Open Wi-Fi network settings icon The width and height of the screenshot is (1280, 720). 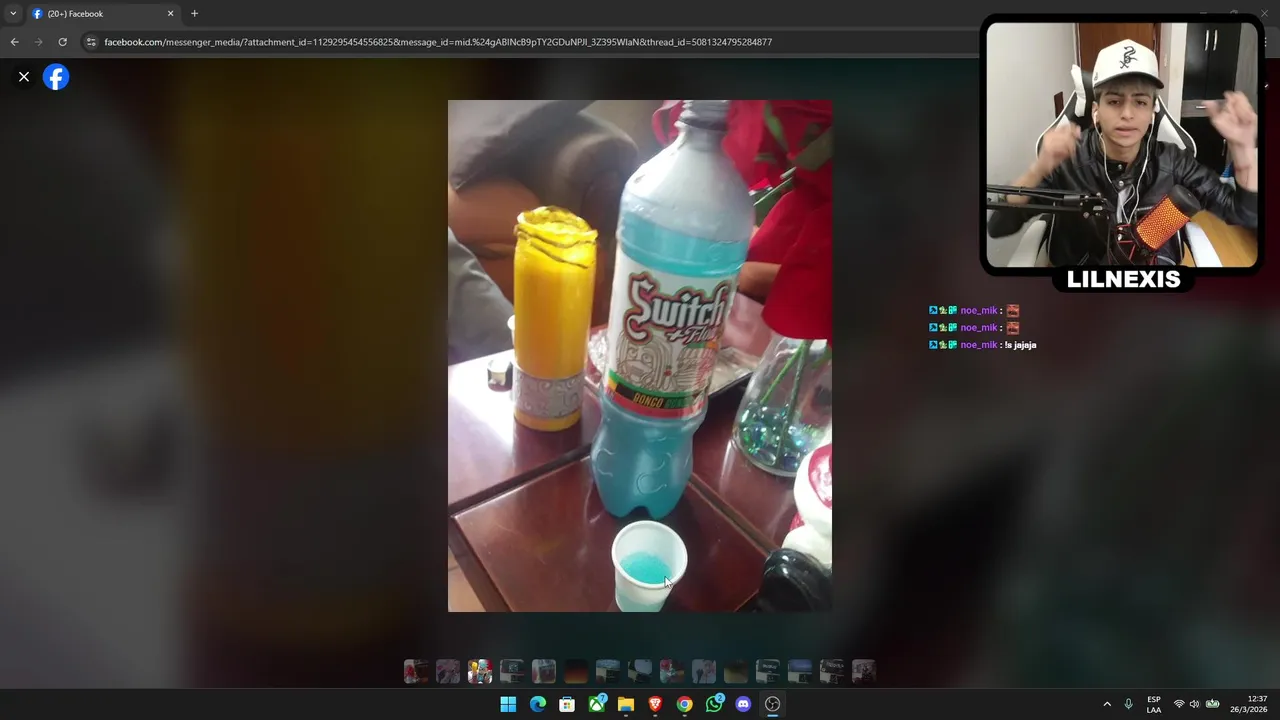pos(1179,704)
